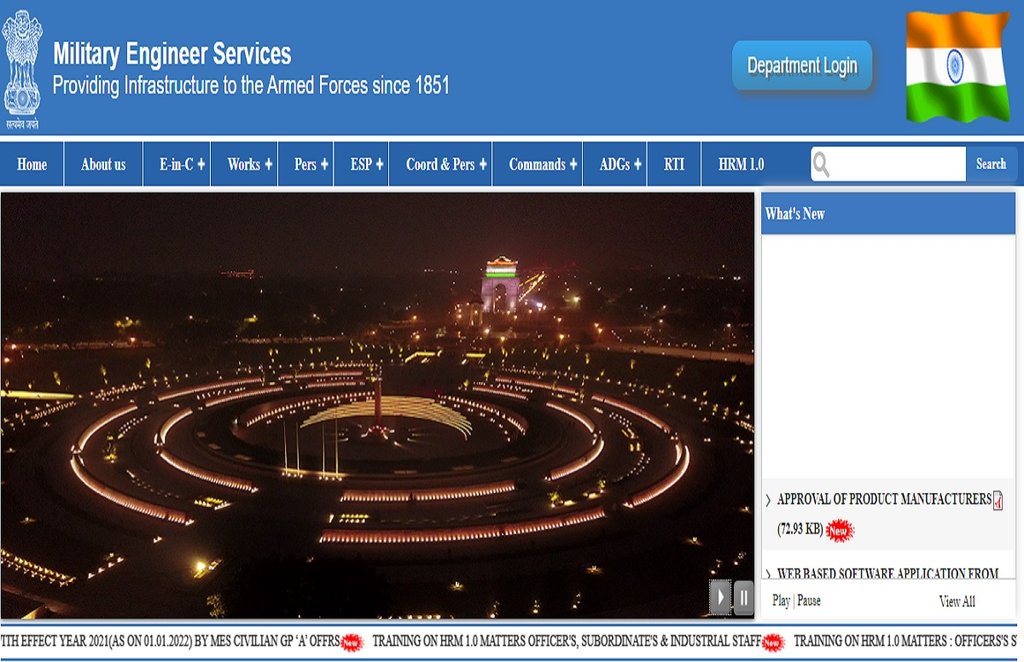
Task: Click the magnifier icon in search box
Action: point(822,165)
